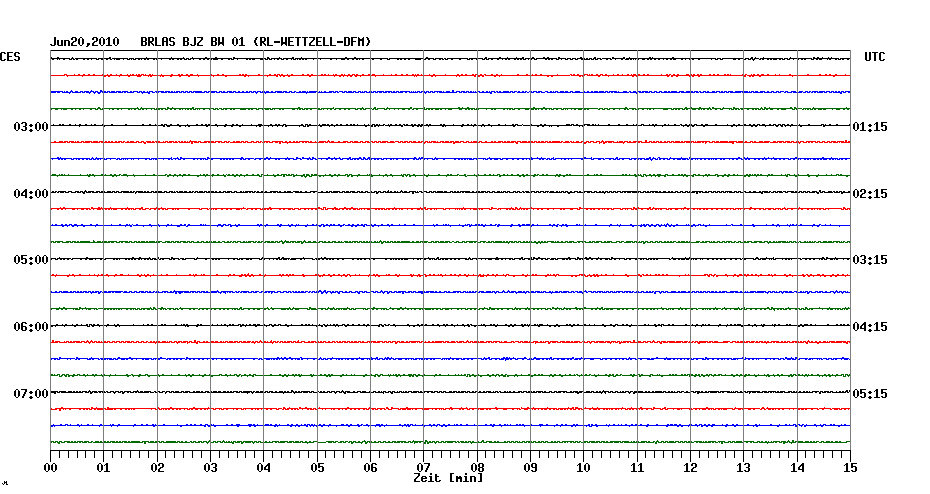930x494 pixels.
Task: Click the 15 minute tick label
Action: (x=849, y=468)
